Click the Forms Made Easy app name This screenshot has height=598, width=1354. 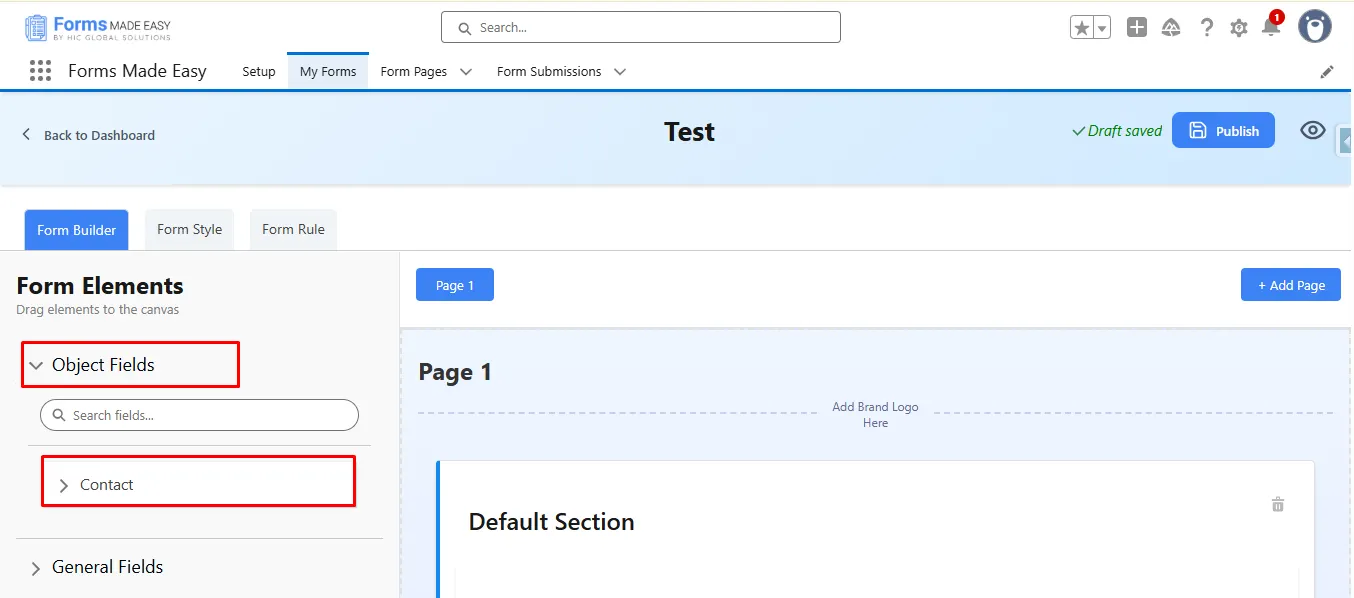pos(137,71)
